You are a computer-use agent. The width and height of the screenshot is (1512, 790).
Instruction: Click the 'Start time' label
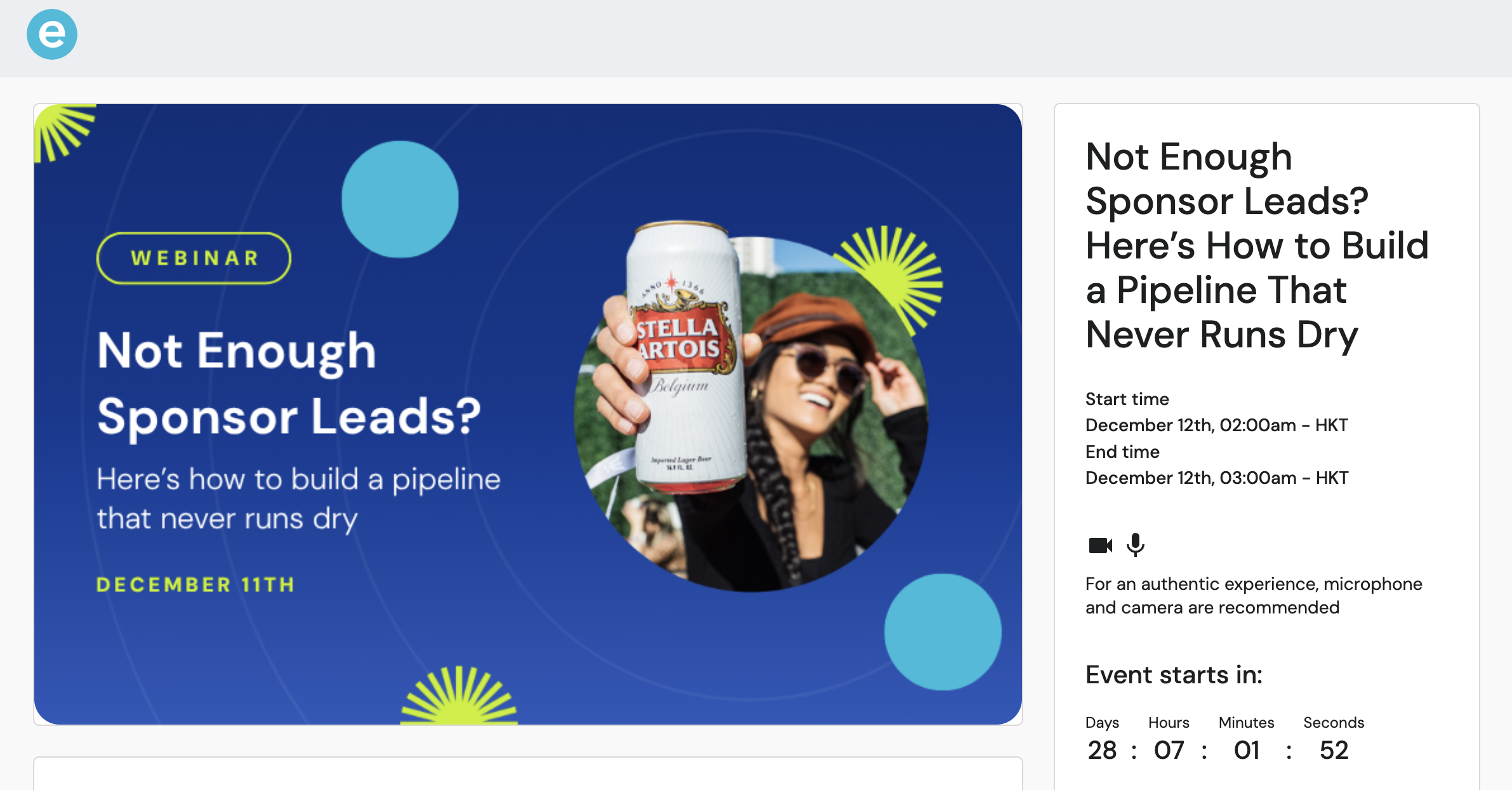(x=1127, y=399)
